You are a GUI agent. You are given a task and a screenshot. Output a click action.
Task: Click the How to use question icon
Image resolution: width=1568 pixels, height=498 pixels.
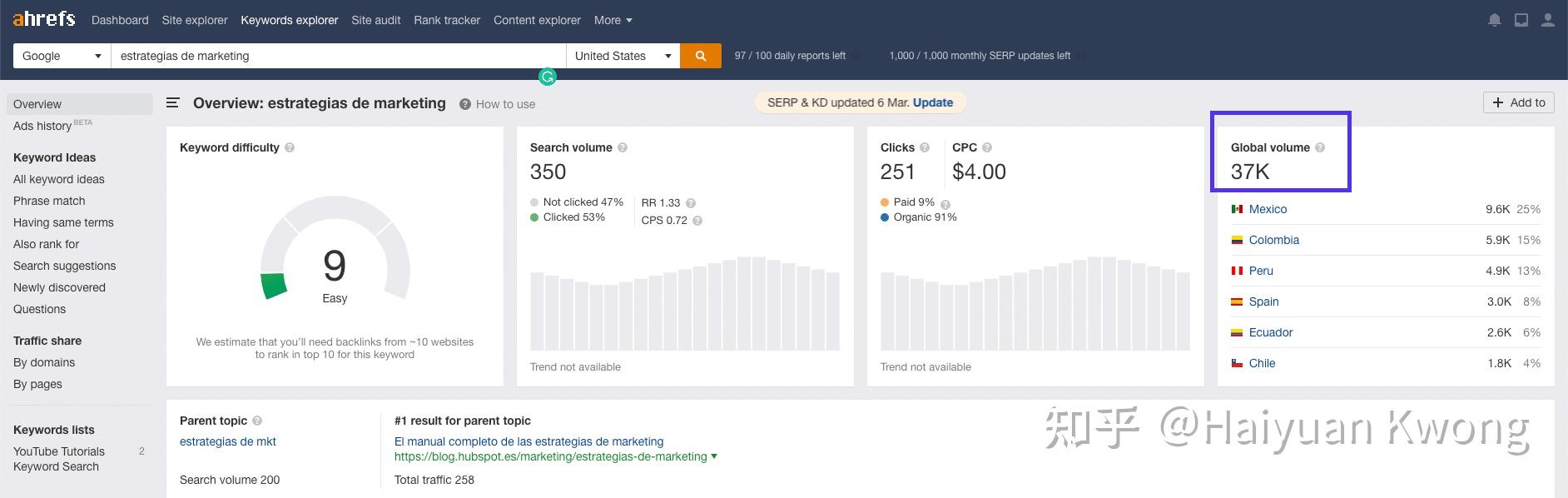tap(465, 104)
